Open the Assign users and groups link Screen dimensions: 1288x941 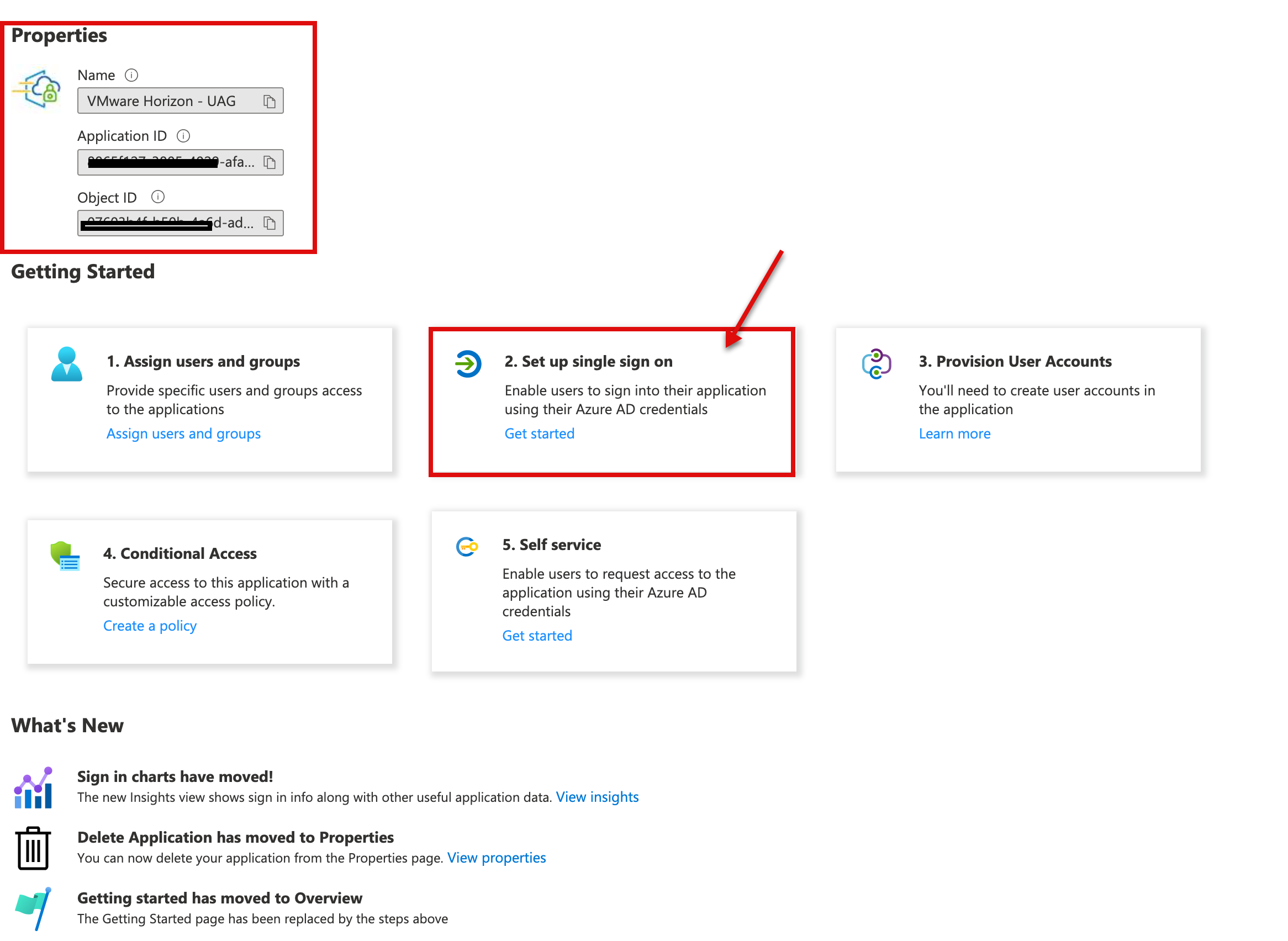[x=183, y=434]
